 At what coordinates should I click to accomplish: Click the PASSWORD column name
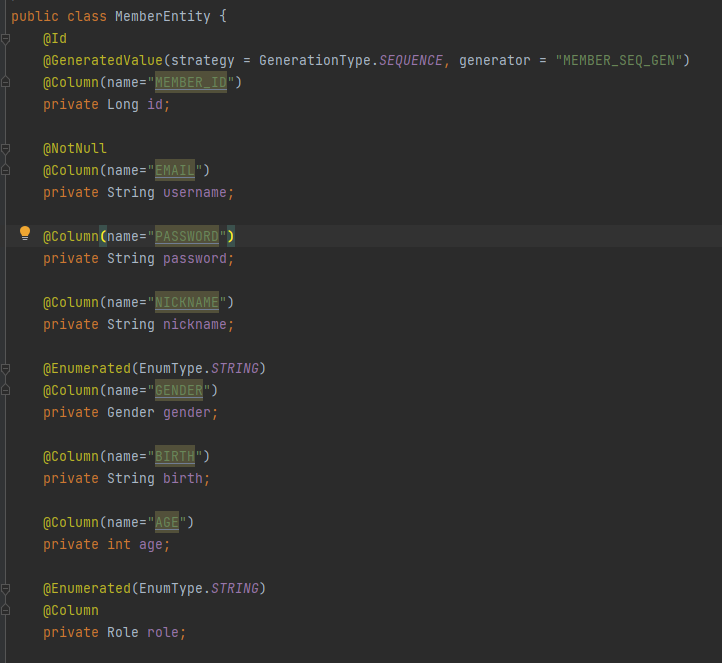[x=186, y=236]
